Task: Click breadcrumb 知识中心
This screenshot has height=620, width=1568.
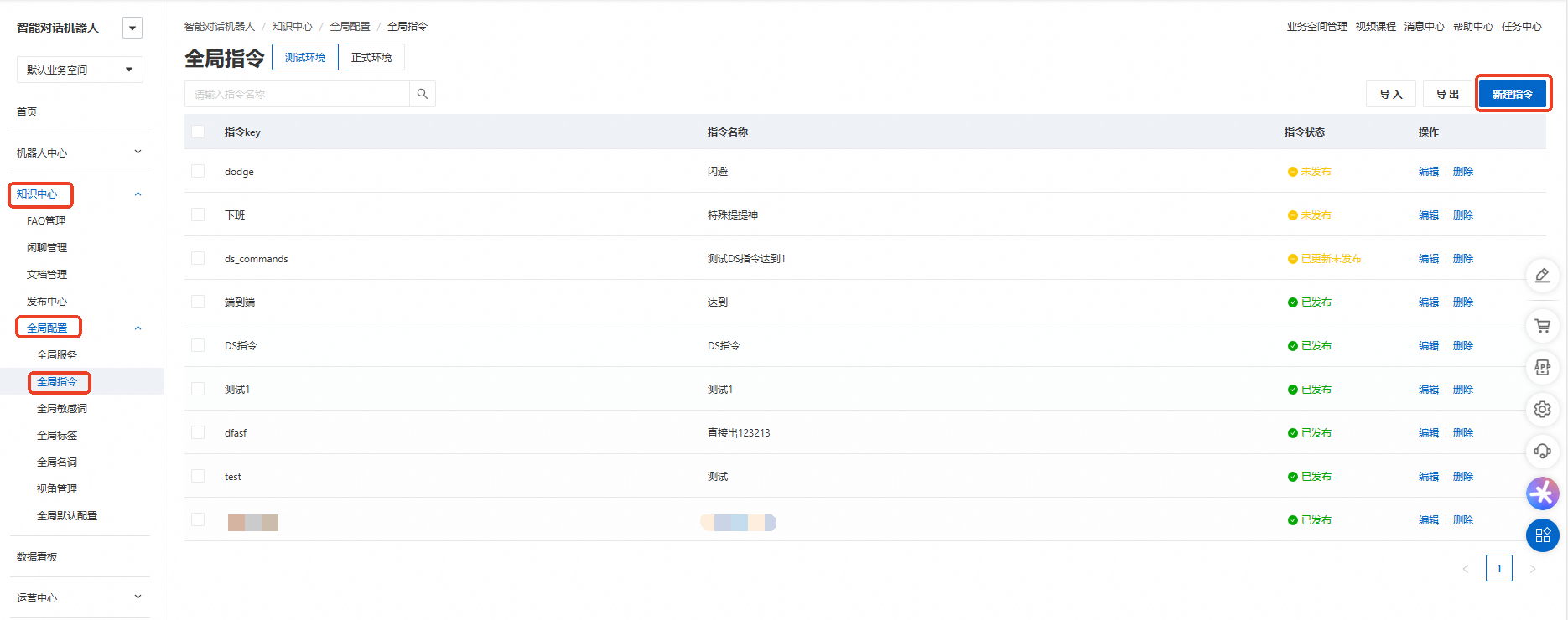Action: pyautogui.click(x=292, y=27)
